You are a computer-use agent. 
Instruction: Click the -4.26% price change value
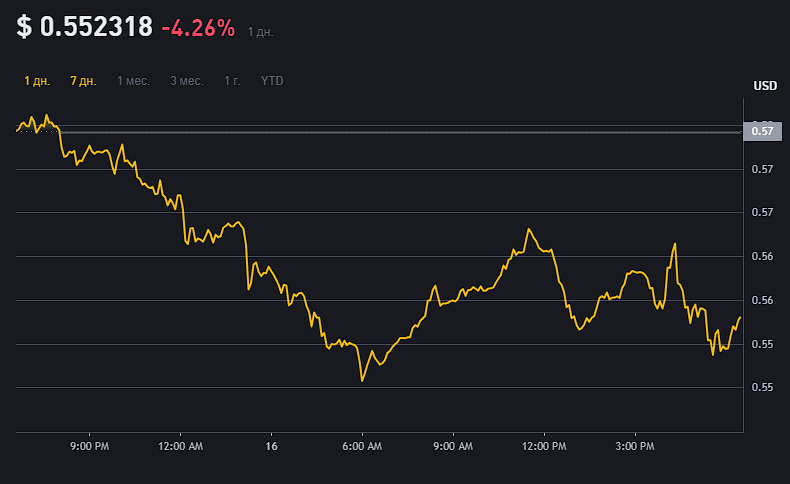tap(198, 29)
